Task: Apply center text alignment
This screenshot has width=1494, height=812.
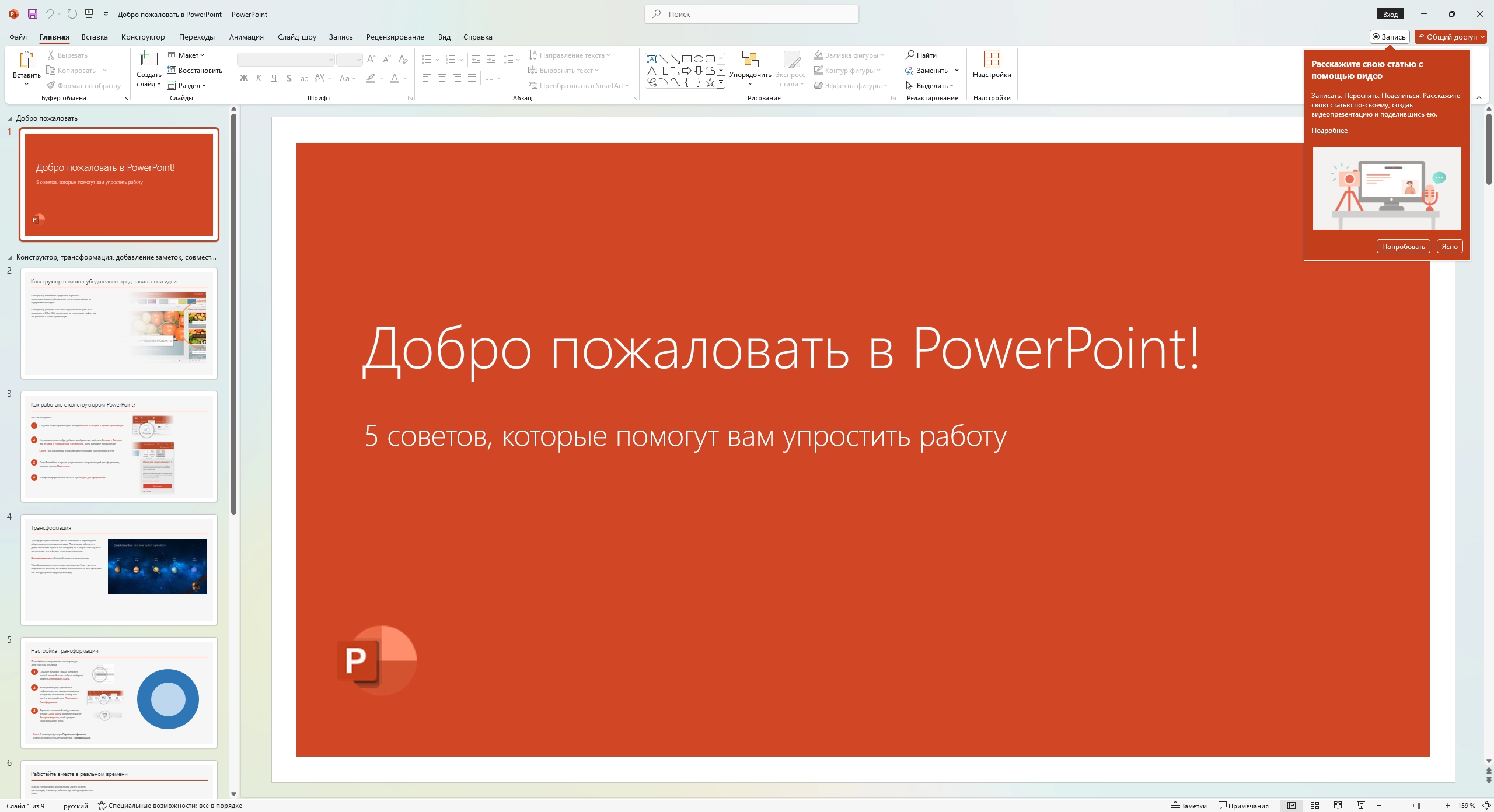Action: pyautogui.click(x=442, y=78)
